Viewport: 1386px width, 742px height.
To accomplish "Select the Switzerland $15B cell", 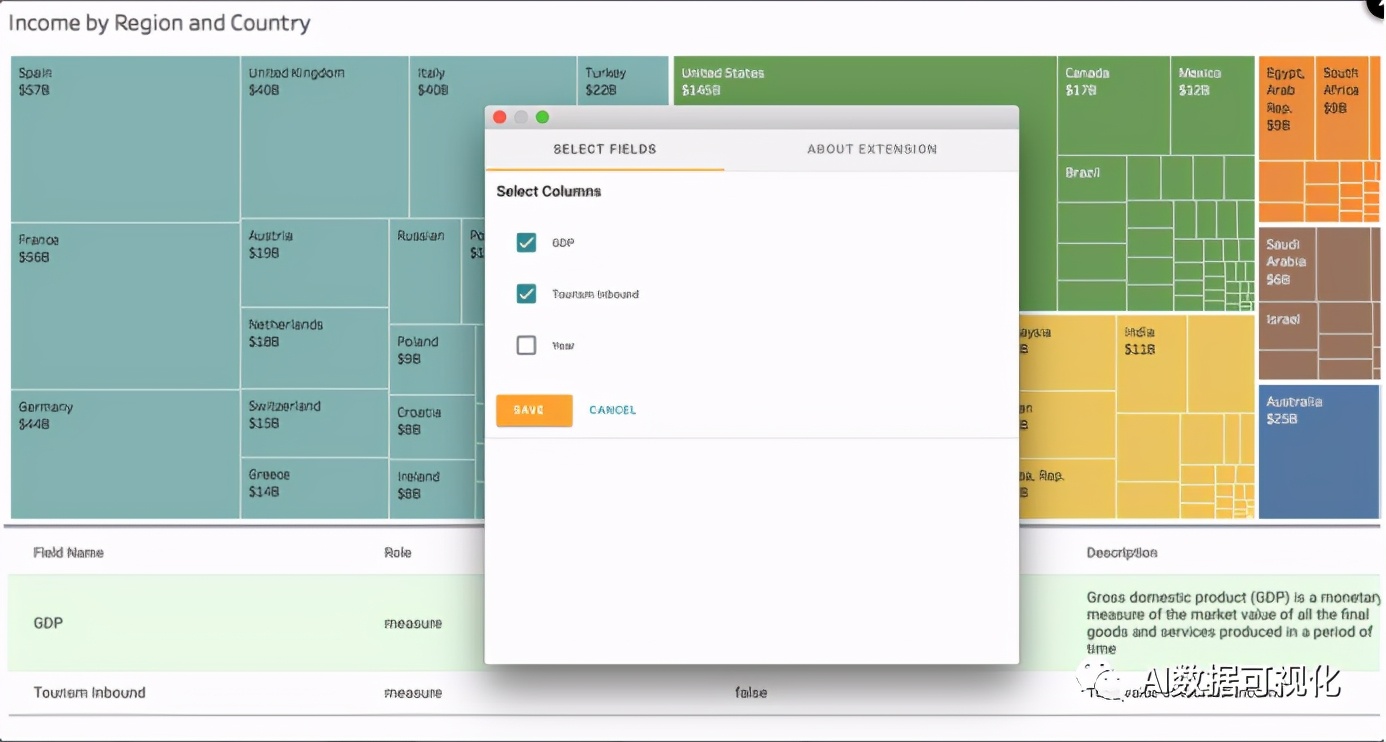I will tap(314, 424).
